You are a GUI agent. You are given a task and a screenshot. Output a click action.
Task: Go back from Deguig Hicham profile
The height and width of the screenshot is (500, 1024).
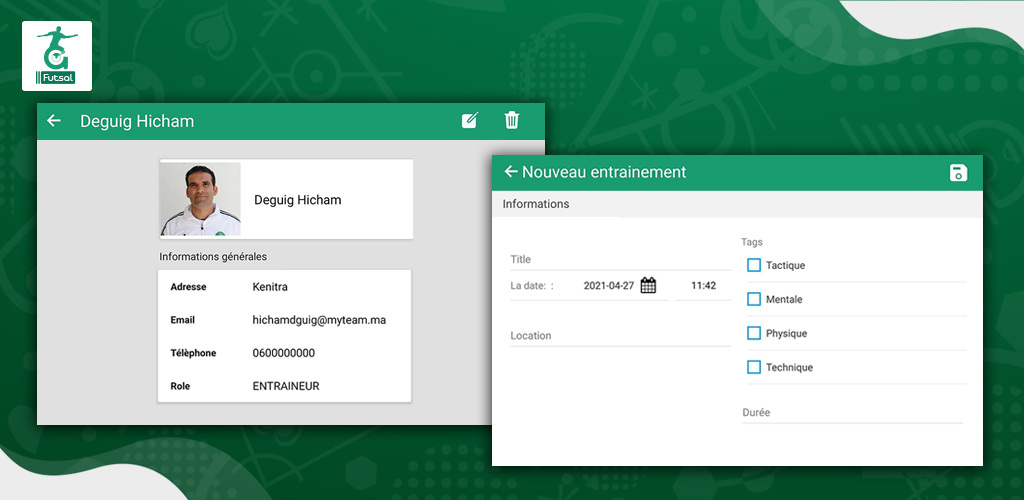pos(54,121)
